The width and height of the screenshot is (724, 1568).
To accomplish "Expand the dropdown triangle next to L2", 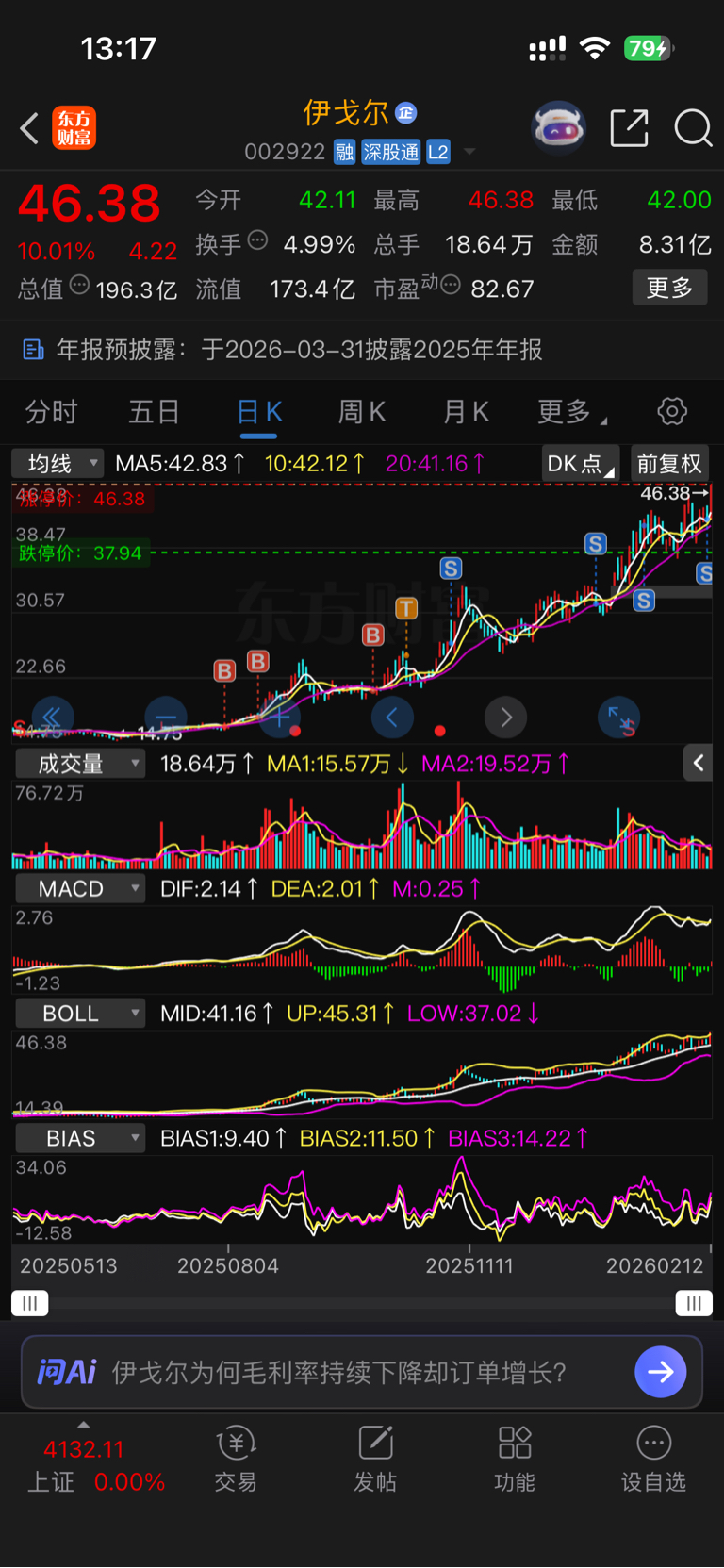I will [469, 152].
